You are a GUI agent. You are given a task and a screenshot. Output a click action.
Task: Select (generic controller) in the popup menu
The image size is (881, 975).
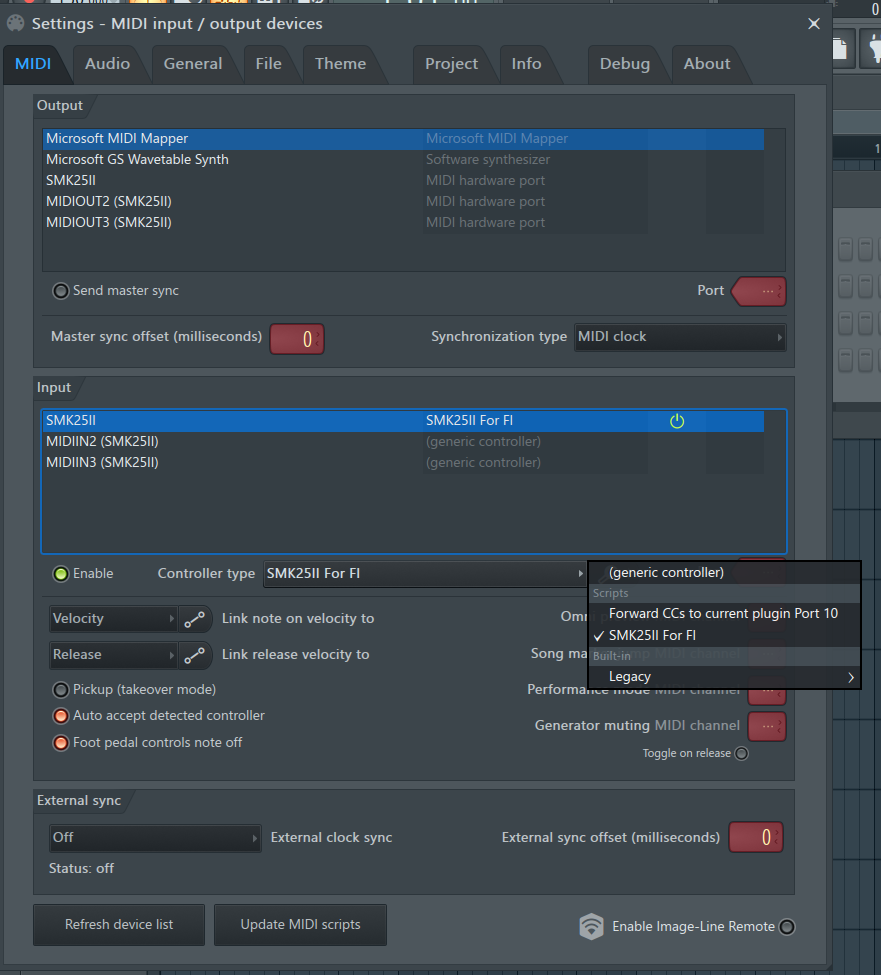point(724,573)
